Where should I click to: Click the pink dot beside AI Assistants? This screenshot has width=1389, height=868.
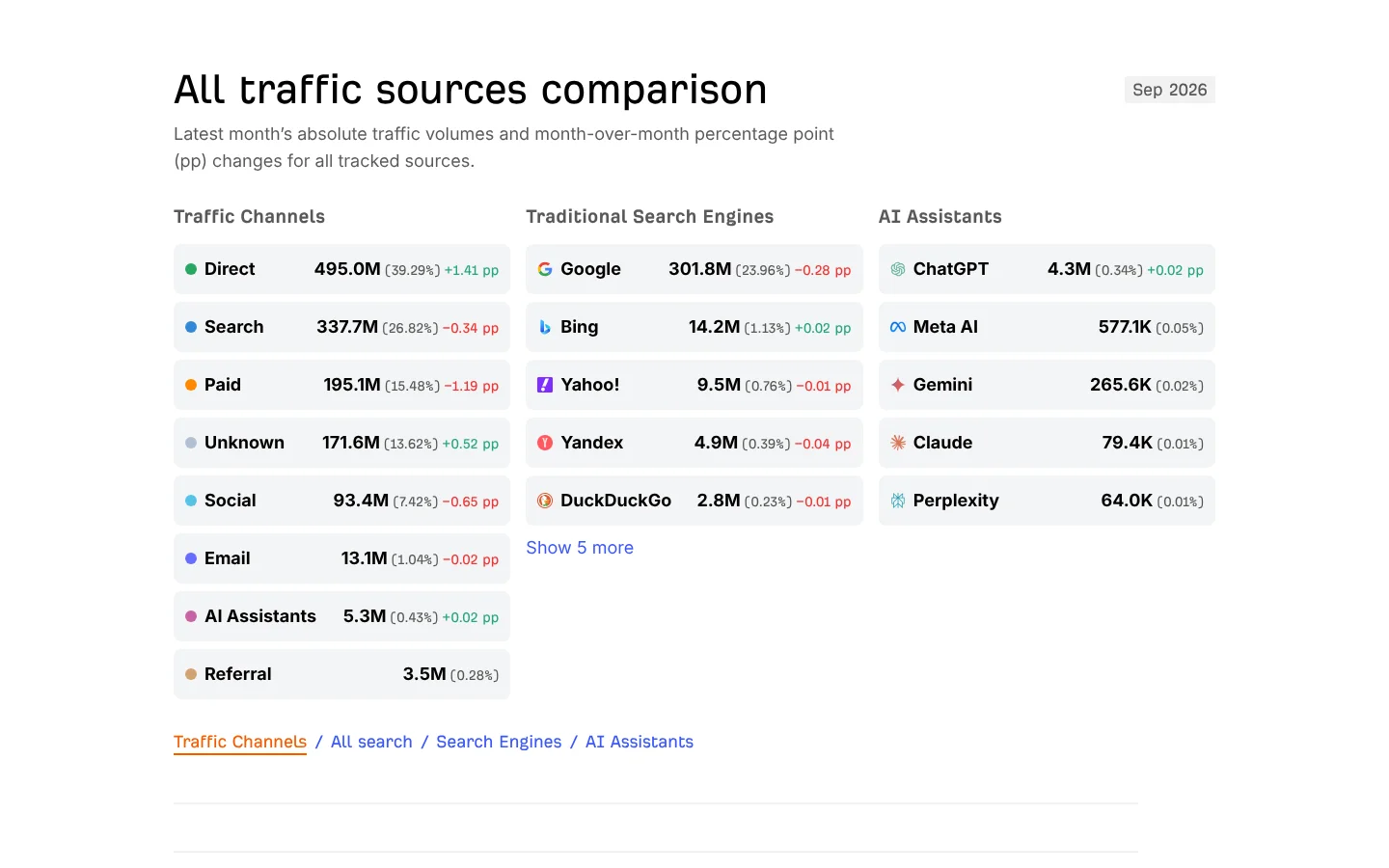[x=191, y=616]
